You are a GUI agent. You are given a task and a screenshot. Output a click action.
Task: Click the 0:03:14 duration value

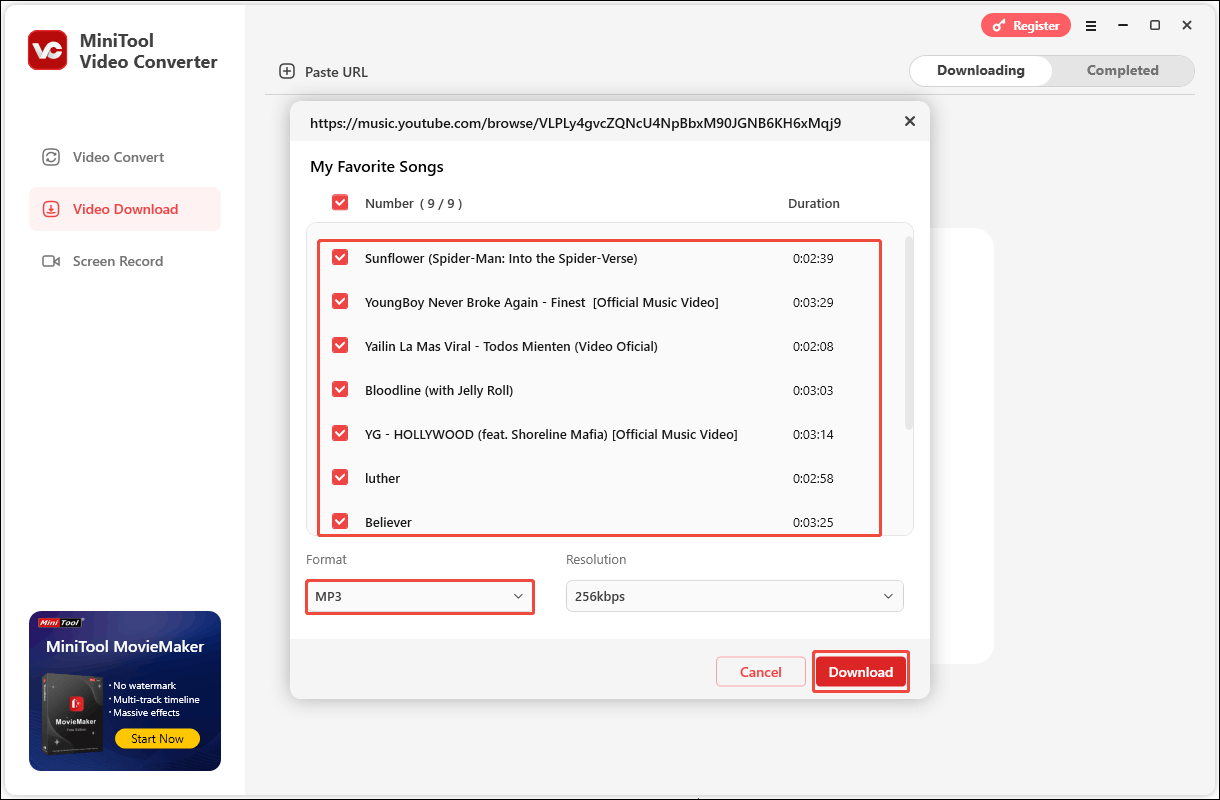[813, 434]
